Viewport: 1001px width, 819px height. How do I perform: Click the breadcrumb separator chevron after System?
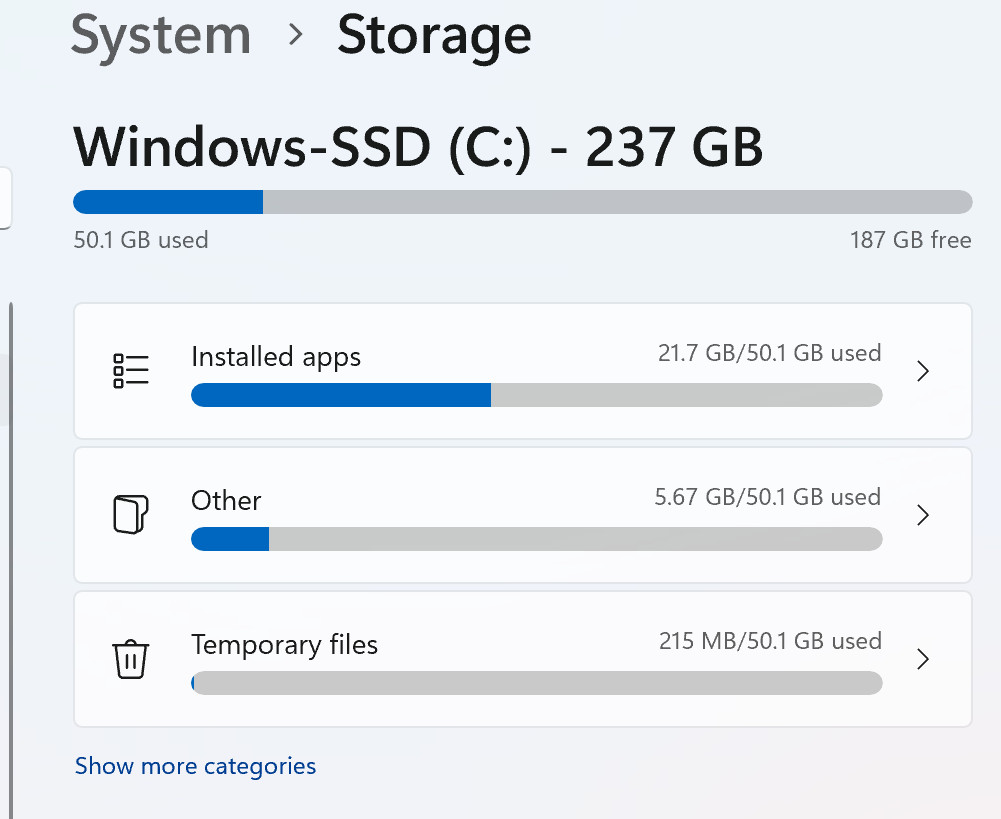pos(295,34)
